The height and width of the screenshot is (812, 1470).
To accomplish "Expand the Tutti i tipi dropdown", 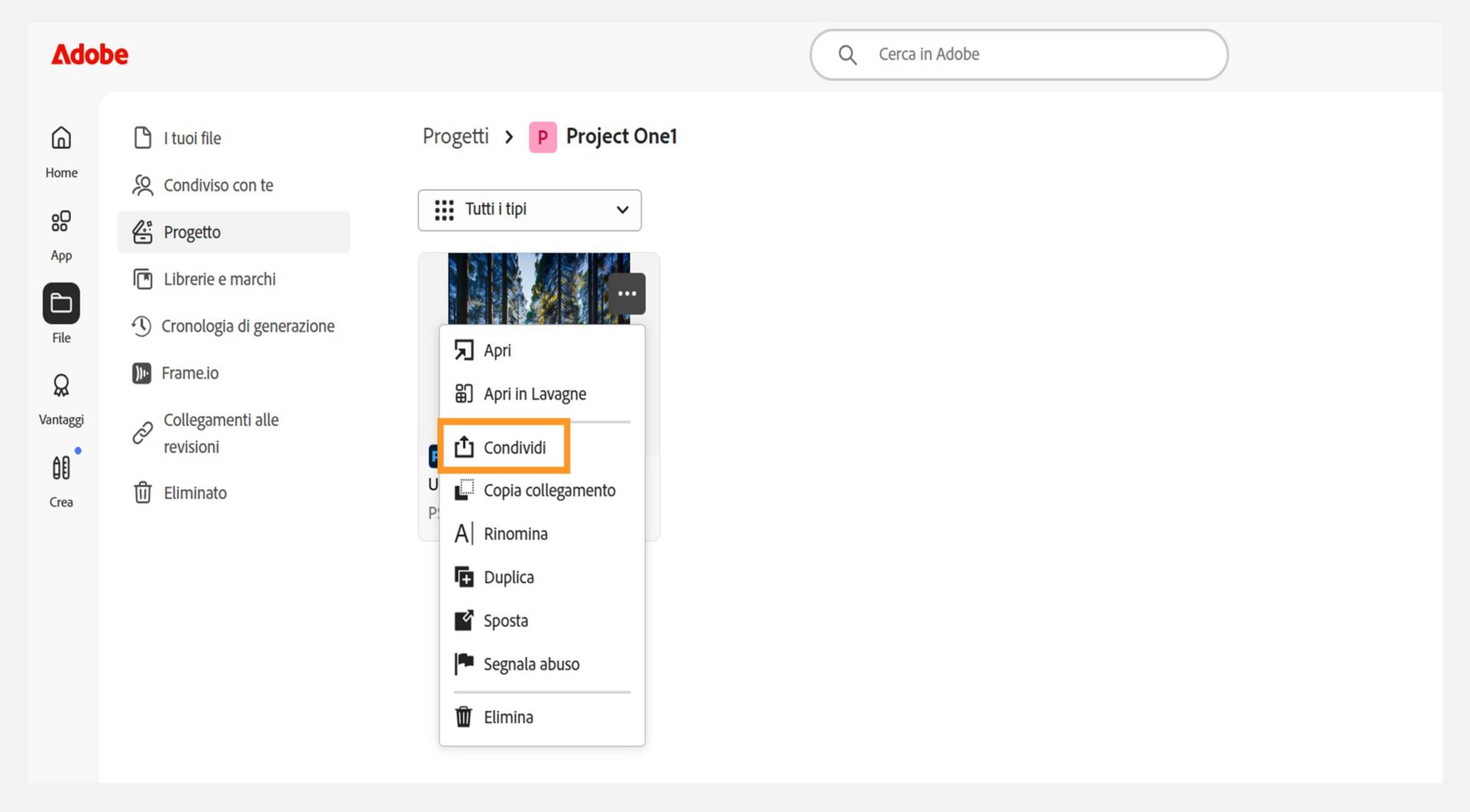I will pos(530,210).
